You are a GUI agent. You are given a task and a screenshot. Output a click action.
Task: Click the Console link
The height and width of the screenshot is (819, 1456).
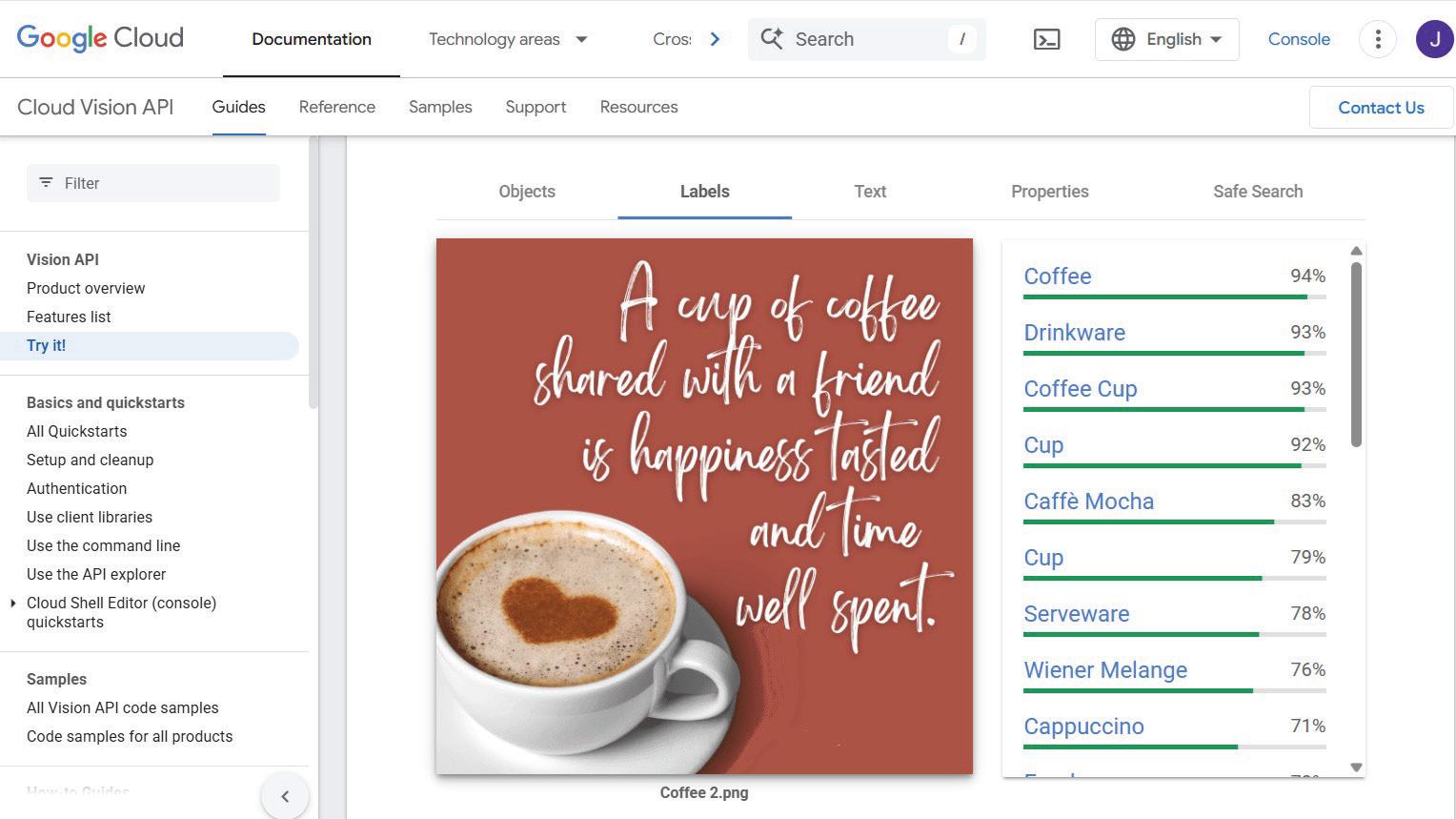[x=1299, y=39]
